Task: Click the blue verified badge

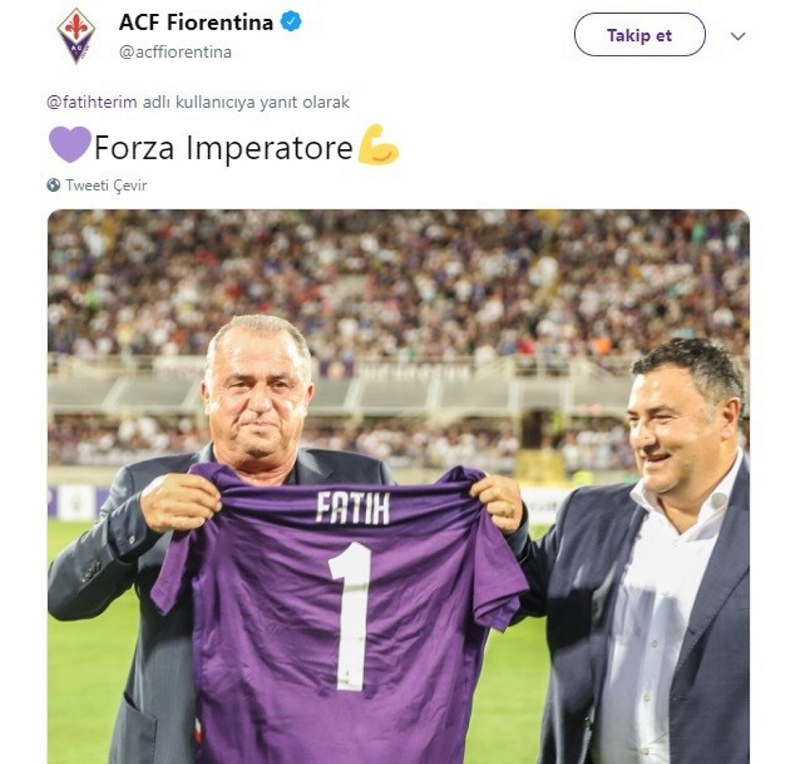Action: click(x=291, y=22)
